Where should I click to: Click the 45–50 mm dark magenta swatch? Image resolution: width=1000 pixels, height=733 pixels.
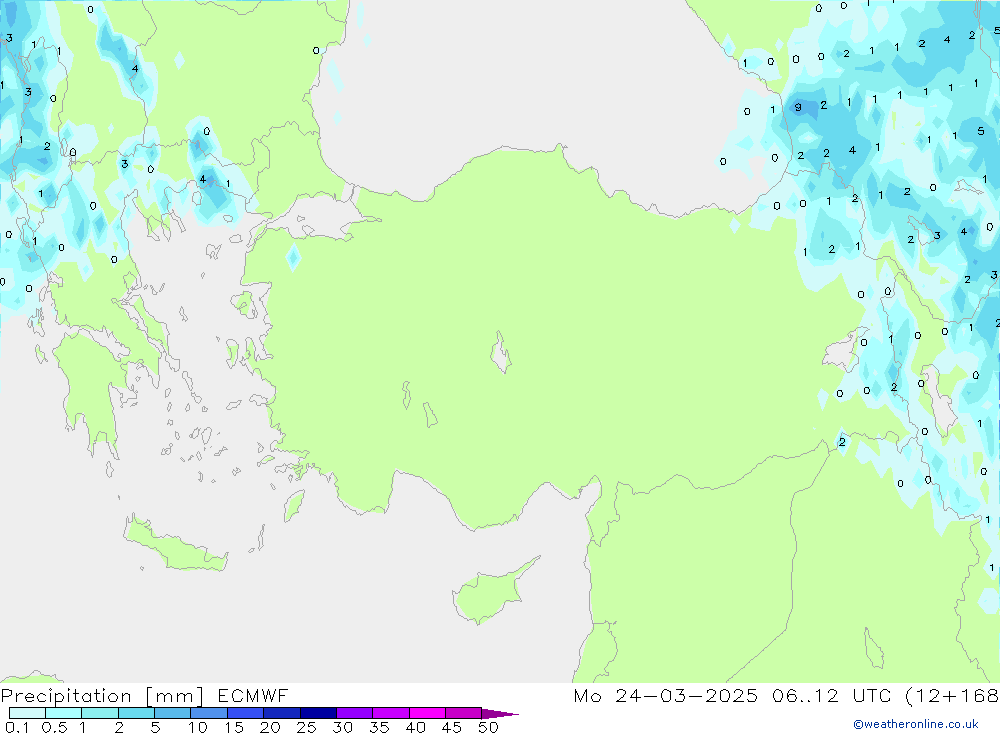(463, 713)
